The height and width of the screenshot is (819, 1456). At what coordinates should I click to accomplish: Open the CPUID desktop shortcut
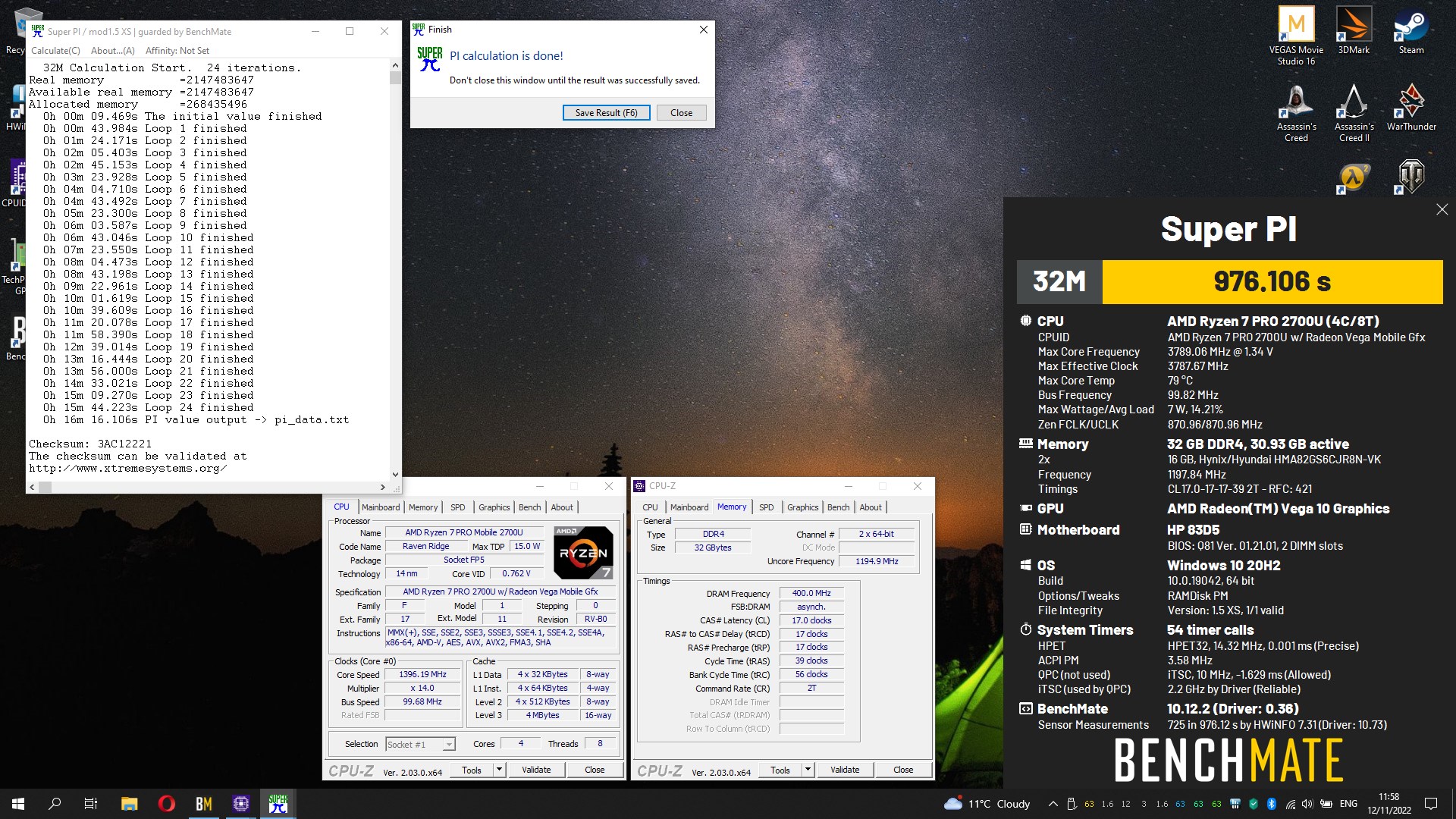click(15, 183)
